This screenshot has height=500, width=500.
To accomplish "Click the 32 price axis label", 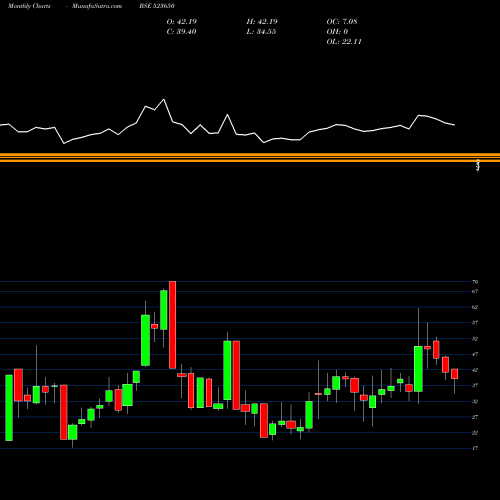I will (x=475, y=402).
